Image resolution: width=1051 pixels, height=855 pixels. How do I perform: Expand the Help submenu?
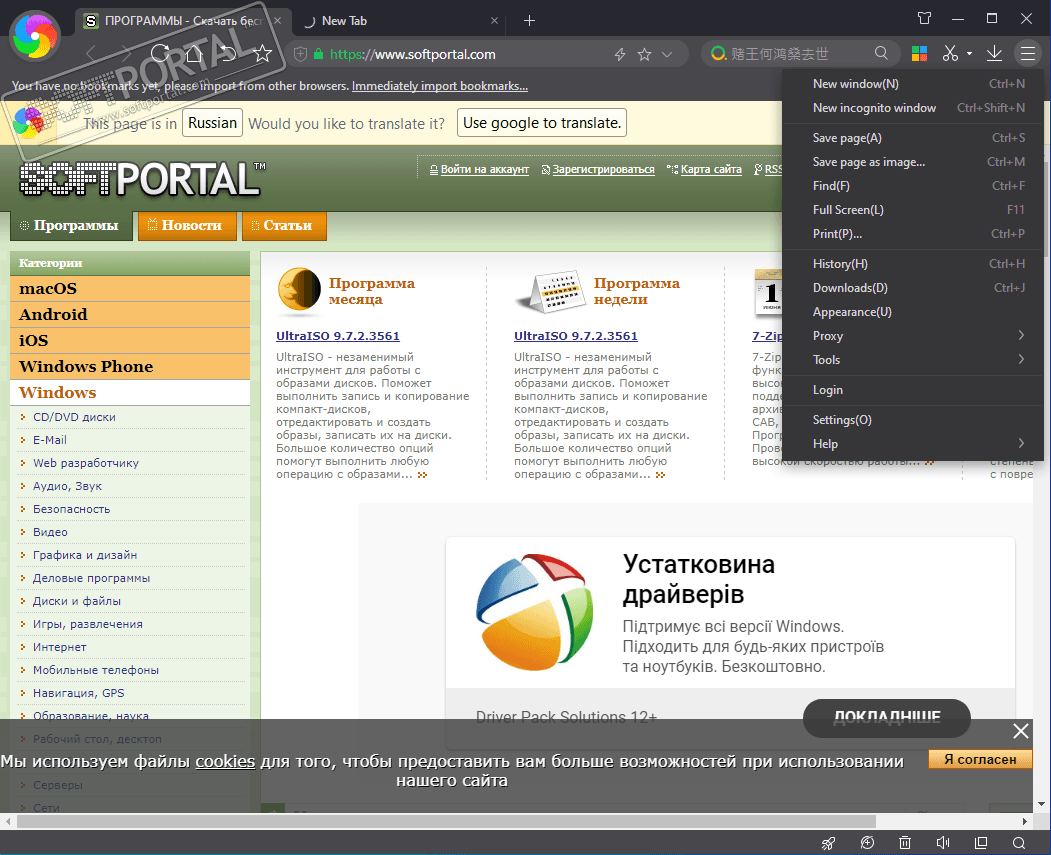point(912,444)
